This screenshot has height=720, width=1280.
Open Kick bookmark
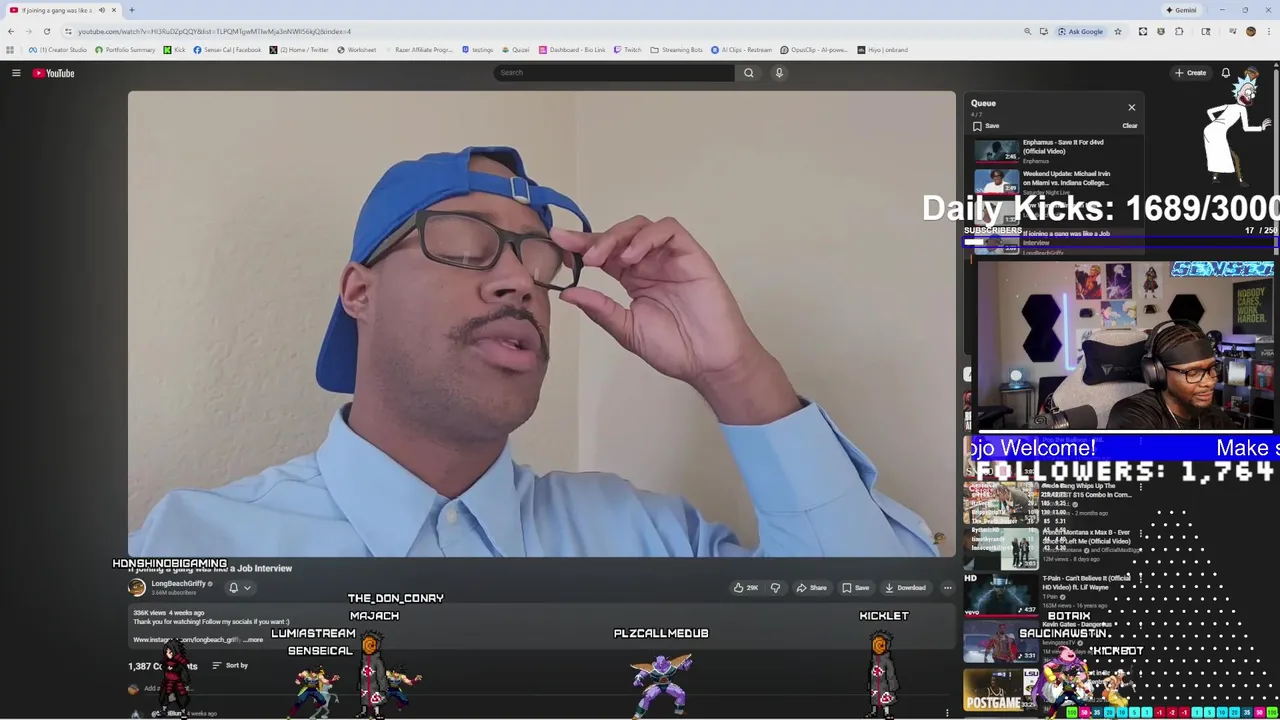[x=175, y=50]
